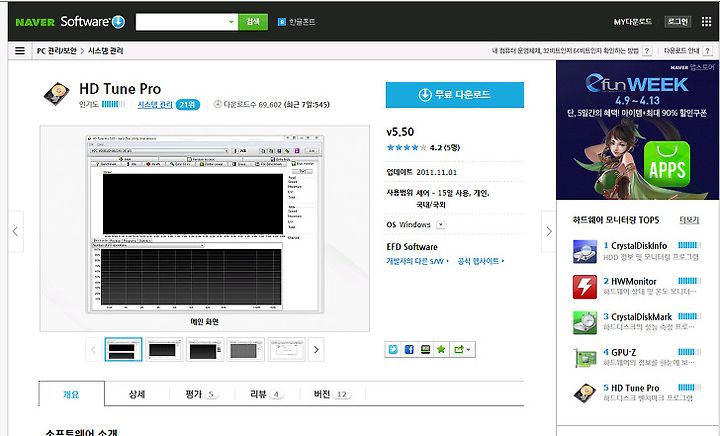
Task: Click the green 검색 search button
Action: tap(253, 22)
